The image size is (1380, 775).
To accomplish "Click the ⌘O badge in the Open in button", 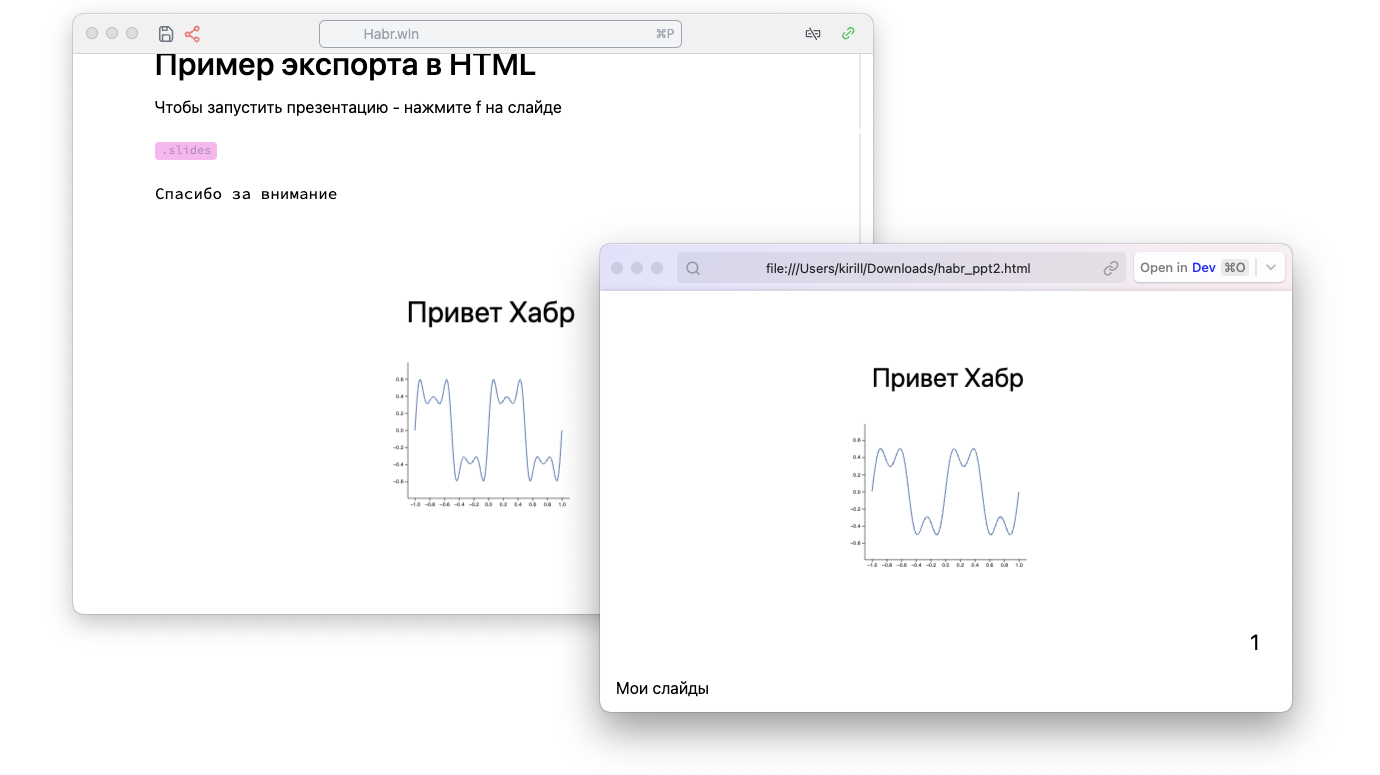I will tap(1234, 267).
